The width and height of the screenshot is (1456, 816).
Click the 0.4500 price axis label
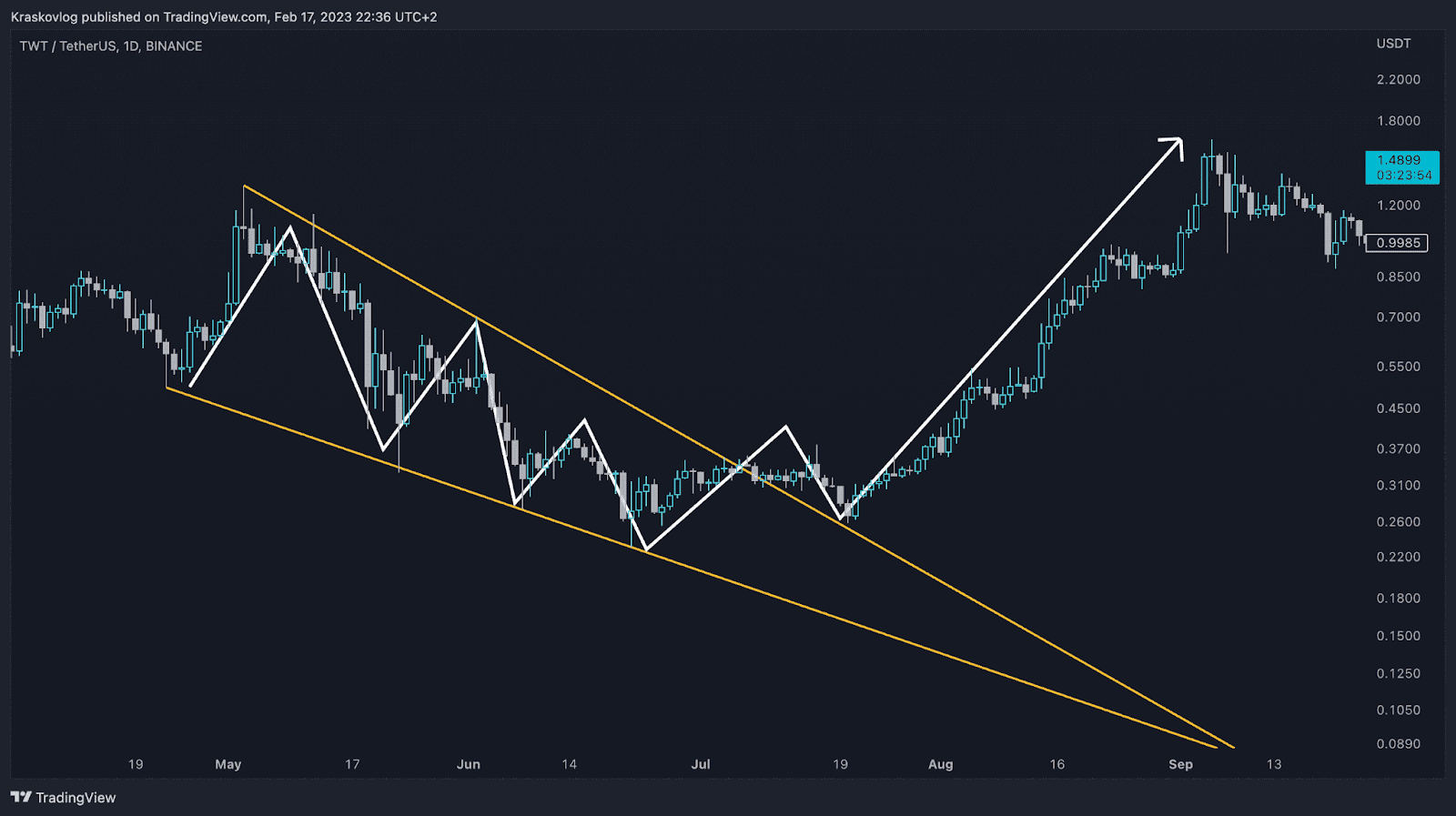click(1399, 408)
